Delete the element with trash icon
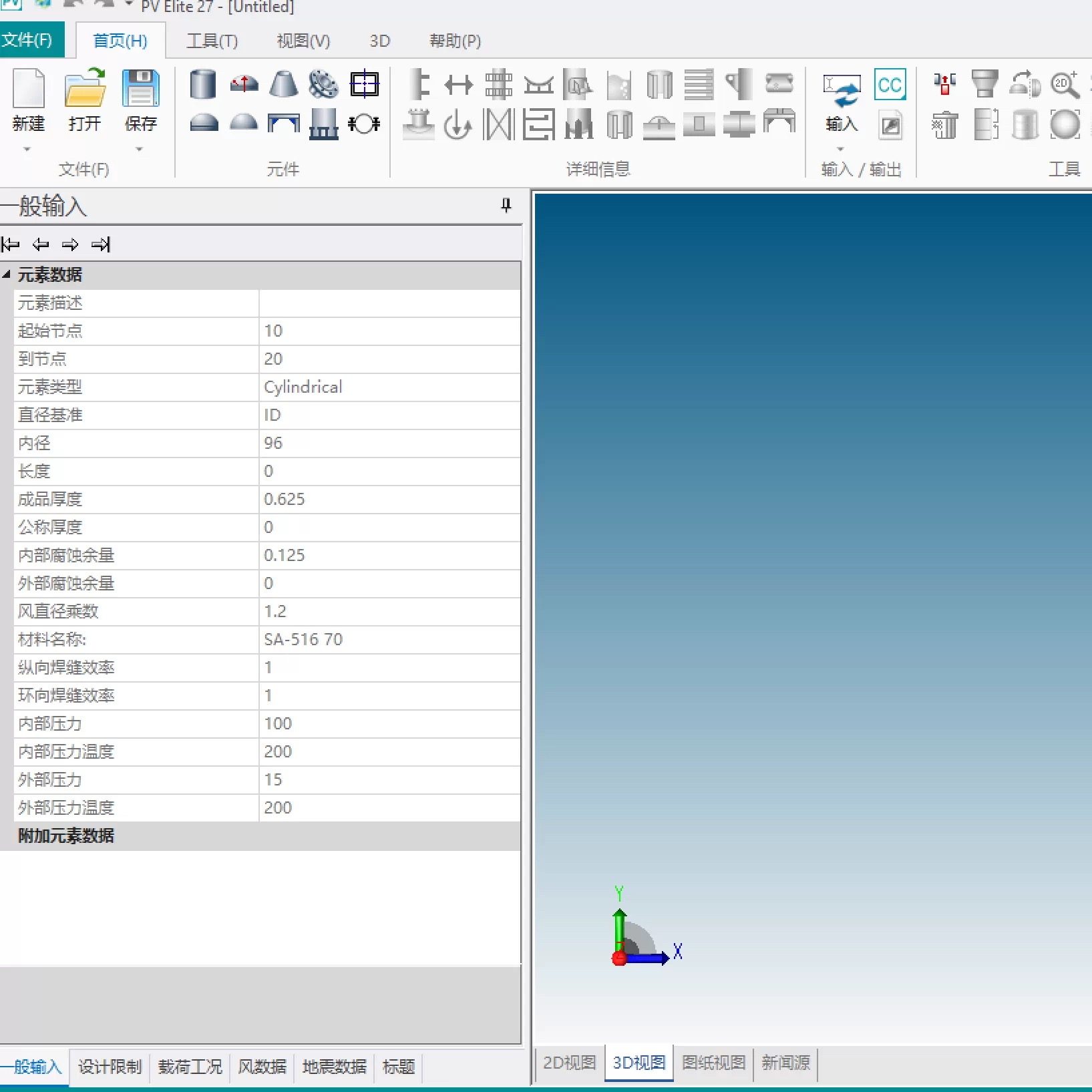1092x1092 pixels. point(944,124)
